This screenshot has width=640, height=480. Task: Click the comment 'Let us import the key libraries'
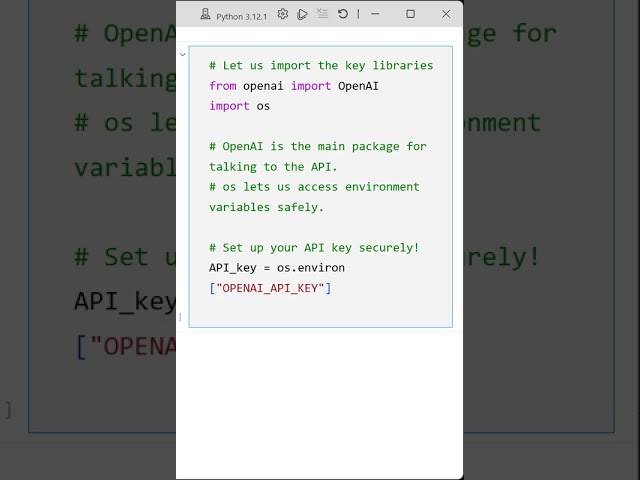(x=321, y=65)
